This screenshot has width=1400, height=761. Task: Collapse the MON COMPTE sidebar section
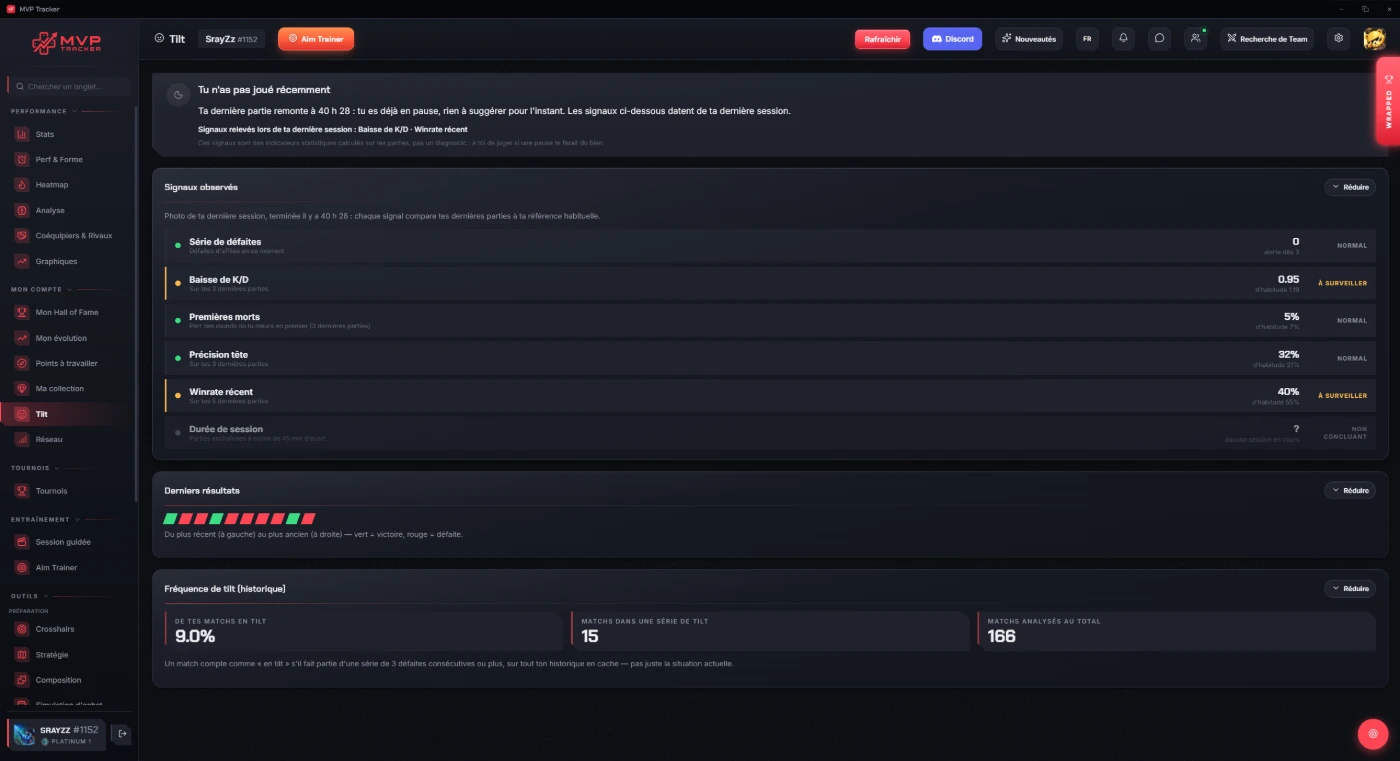click(40, 289)
